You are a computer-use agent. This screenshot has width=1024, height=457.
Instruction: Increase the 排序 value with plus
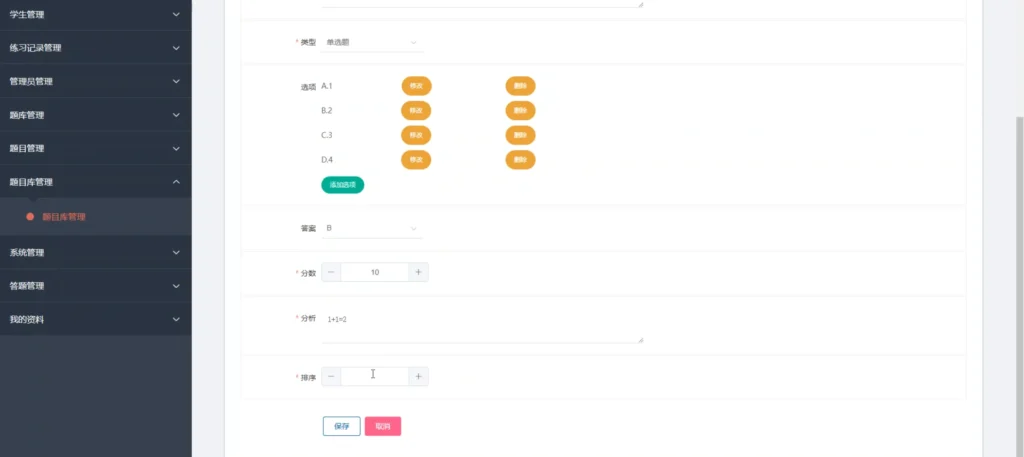point(419,376)
